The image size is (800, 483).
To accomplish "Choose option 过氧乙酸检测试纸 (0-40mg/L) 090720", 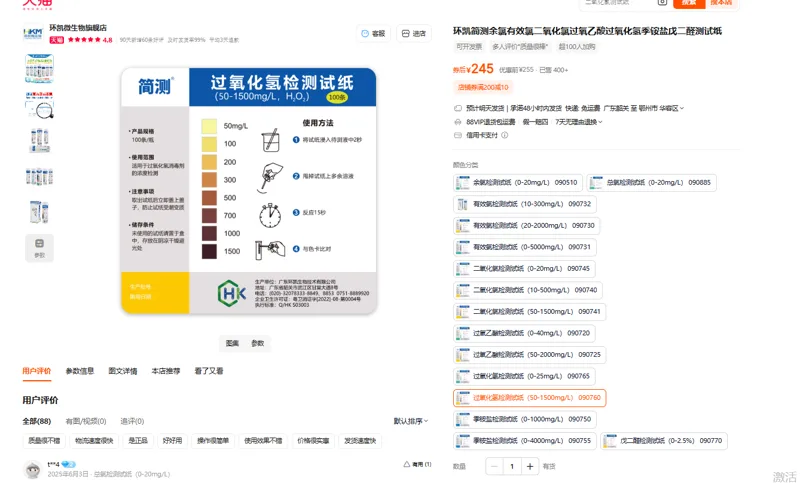I will [x=524, y=333].
